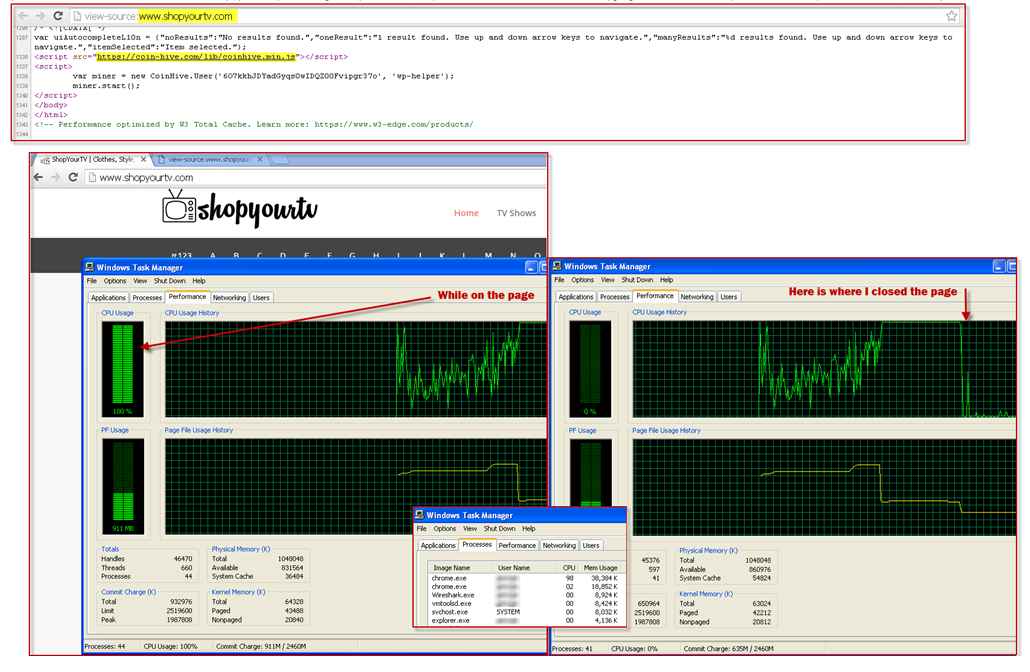1030x672 pixels.
Task: Sort processes by Mem Usage column
Action: click(x=600, y=568)
